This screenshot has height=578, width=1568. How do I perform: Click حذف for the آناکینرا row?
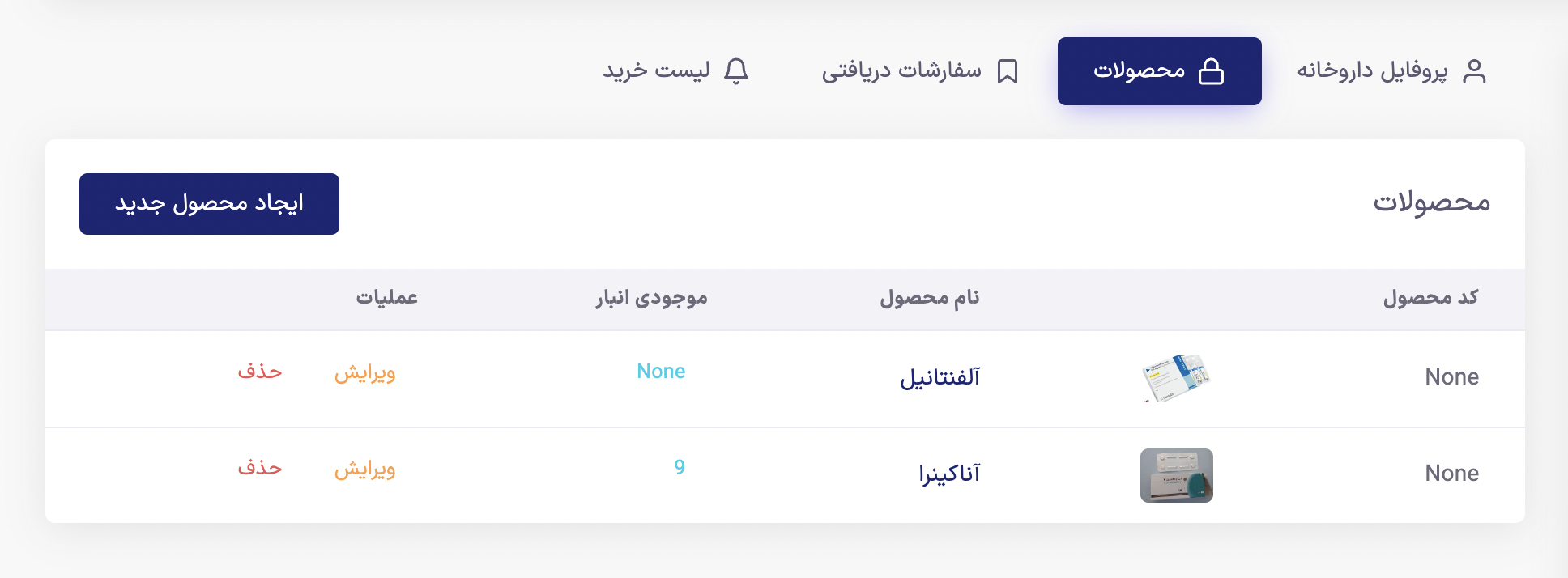click(260, 468)
